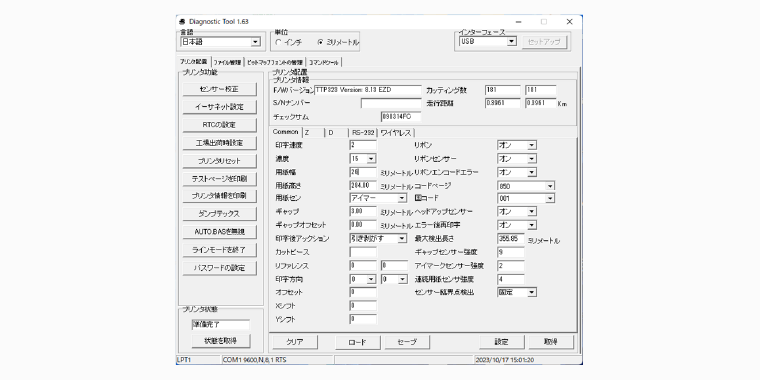Click the S/Nナンバー input field
Image resolution: width=760 pixels, height=380 pixels.
pos(391,103)
